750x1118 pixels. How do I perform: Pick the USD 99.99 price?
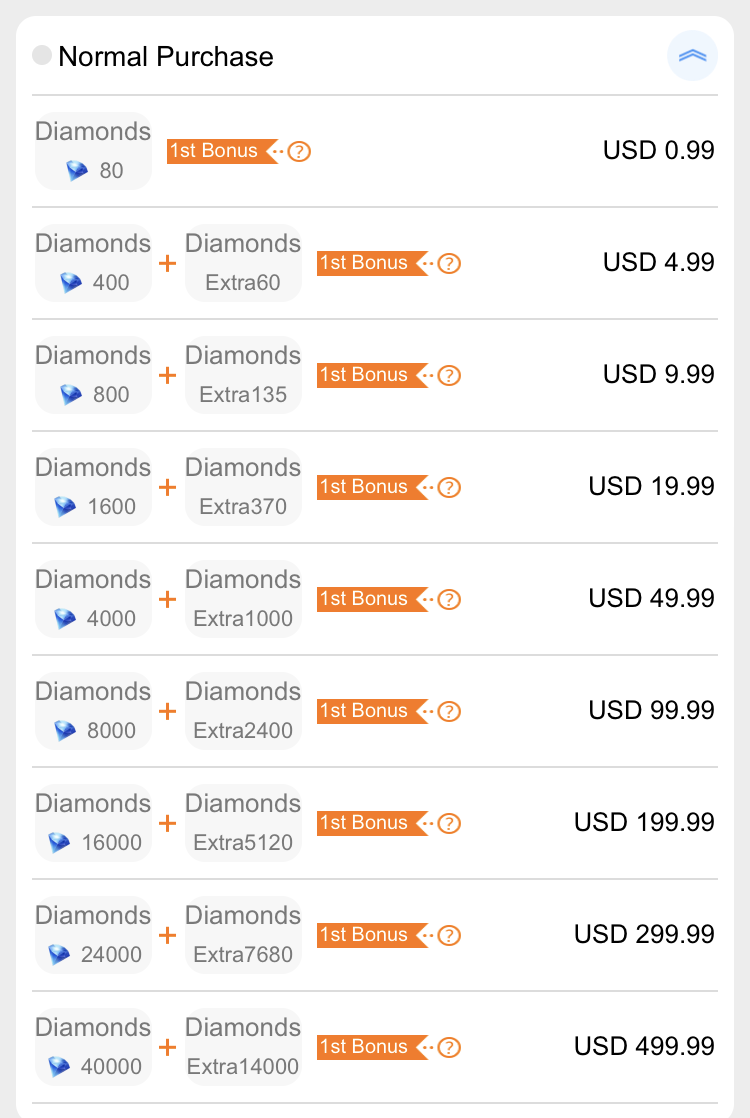[651, 710]
